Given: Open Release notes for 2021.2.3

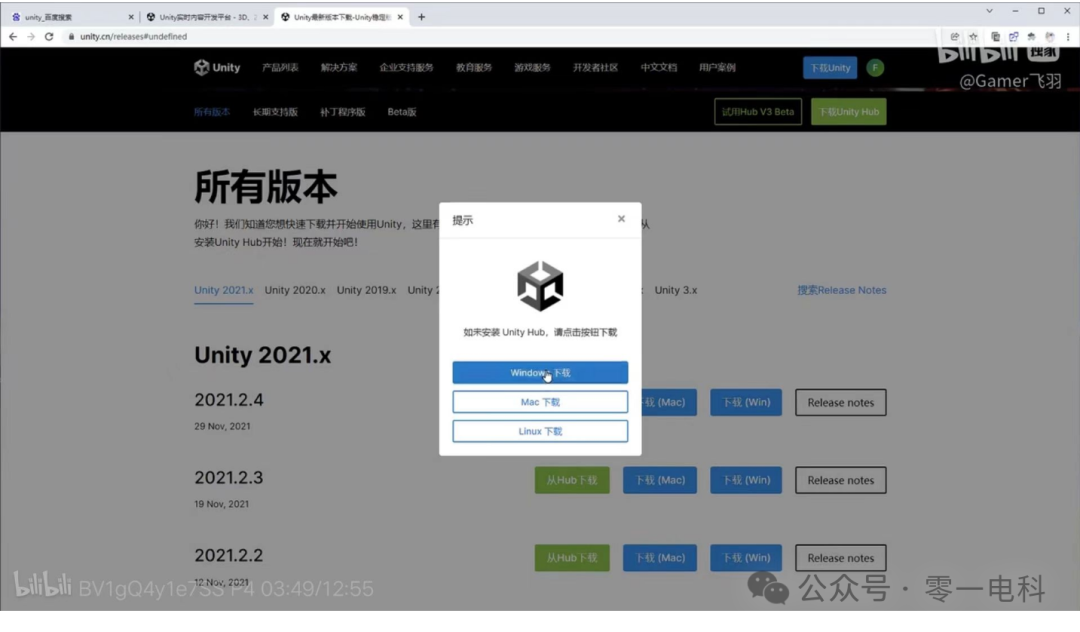Looking at the screenshot, I should (840, 480).
